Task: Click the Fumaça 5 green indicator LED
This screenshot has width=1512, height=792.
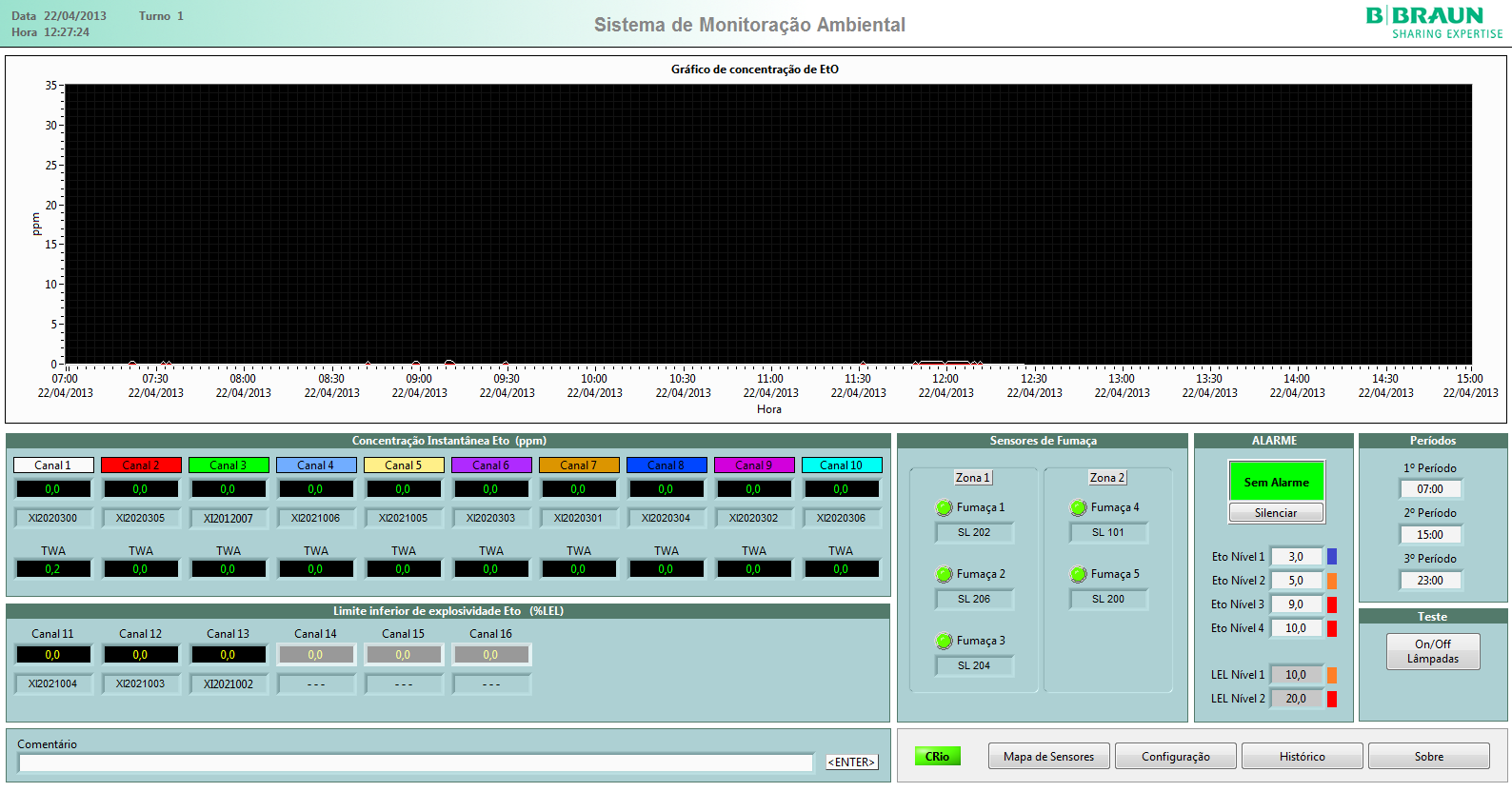Action: coord(1078,574)
